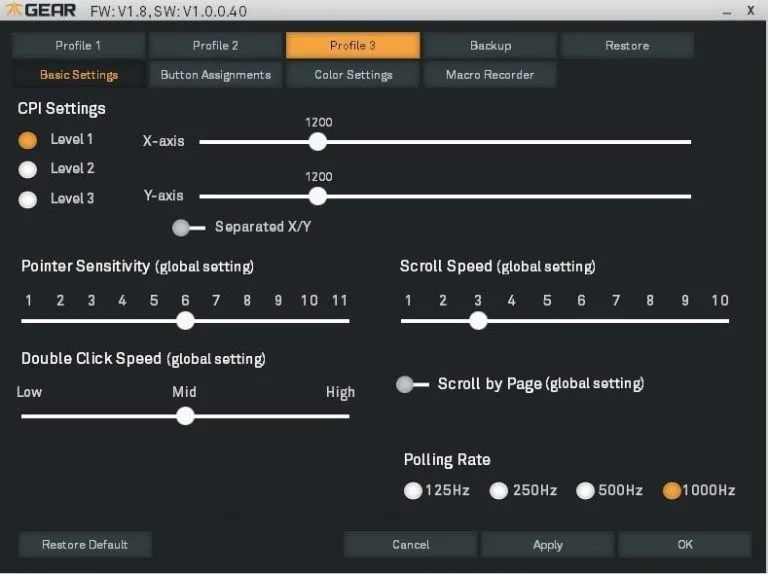
Task: Toggle the Separated X/Y switch
Action: 189,228
